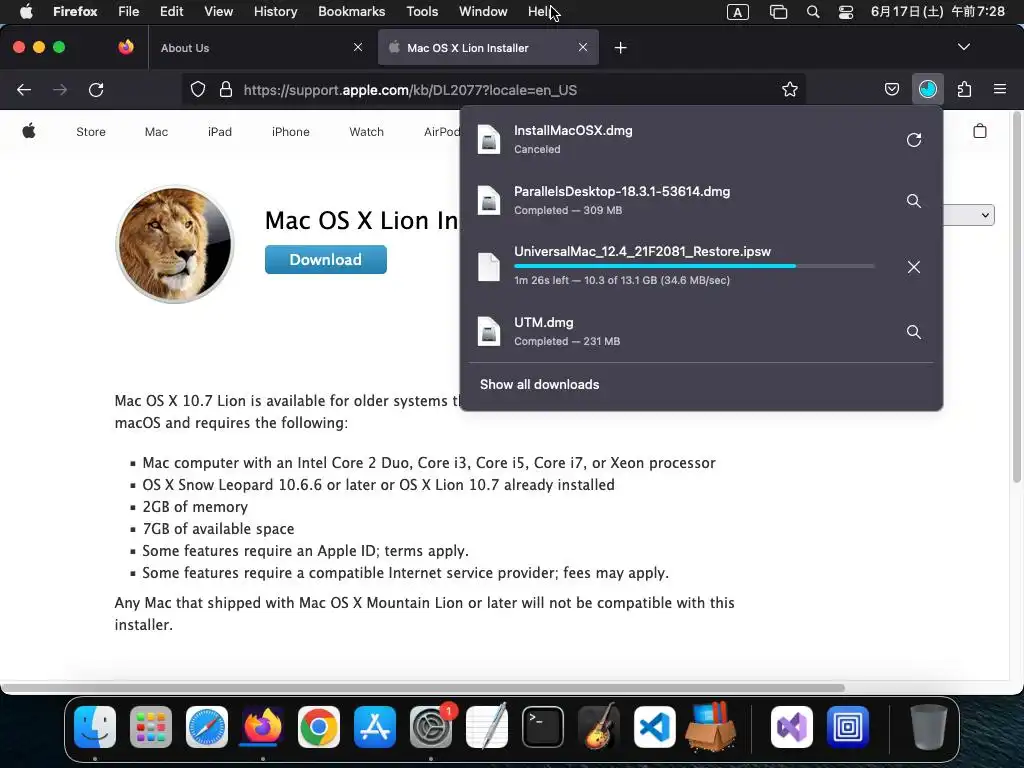The image size is (1024, 768).
Task: Show UTM.dmg in Finder
Action: (914, 332)
